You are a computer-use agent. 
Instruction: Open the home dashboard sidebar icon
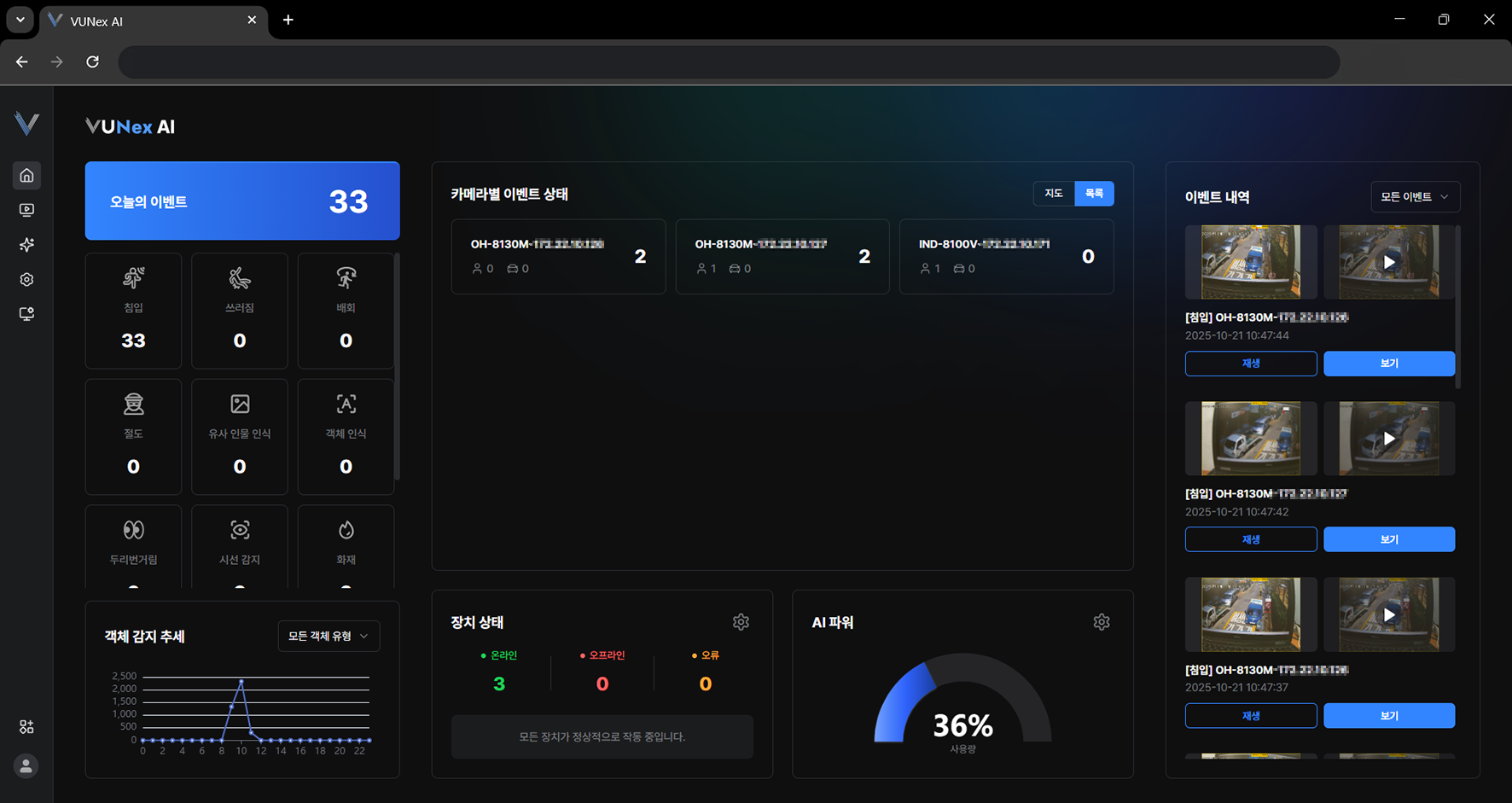26,176
